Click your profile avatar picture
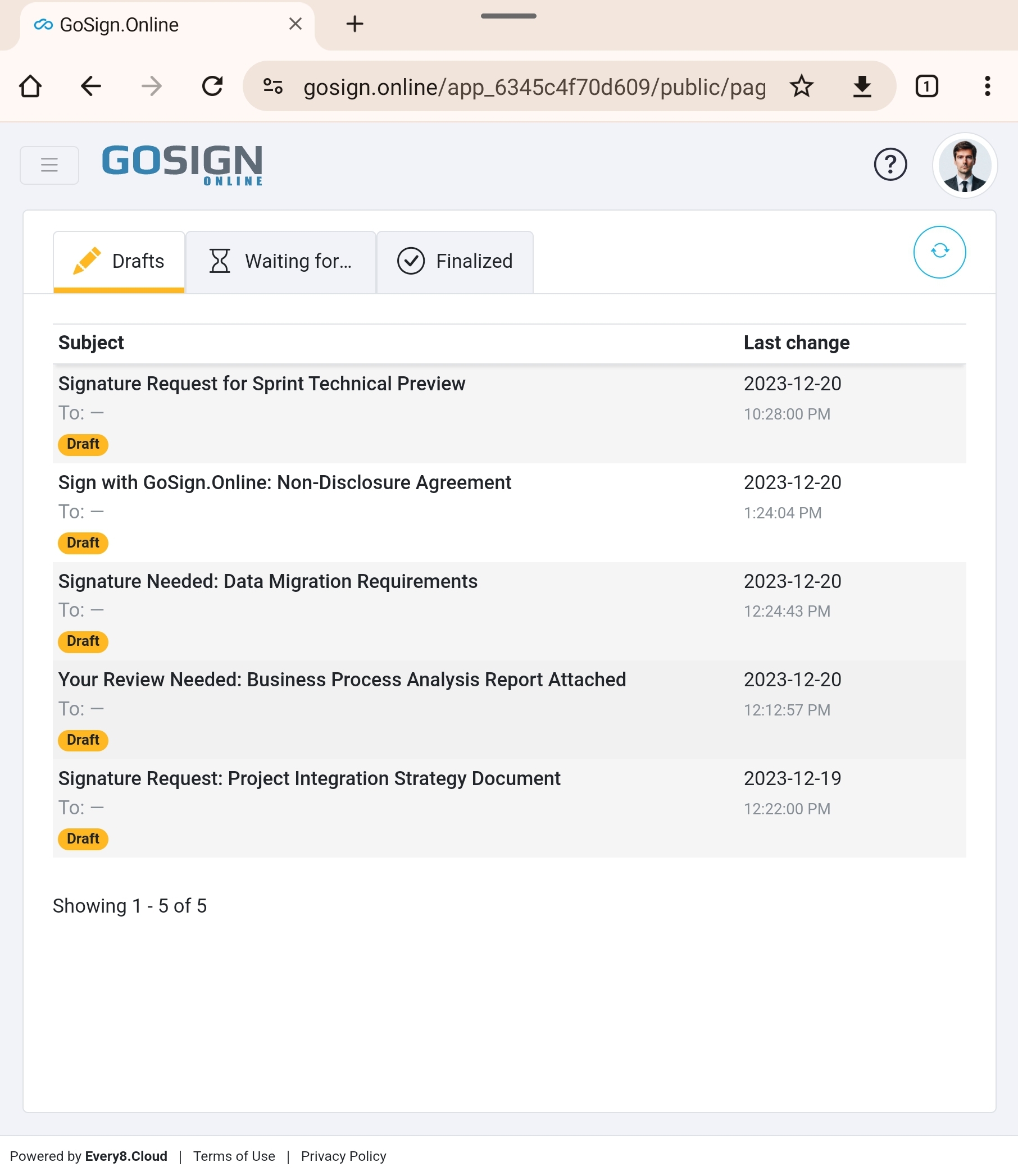The width and height of the screenshot is (1018, 1176). tap(965, 165)
